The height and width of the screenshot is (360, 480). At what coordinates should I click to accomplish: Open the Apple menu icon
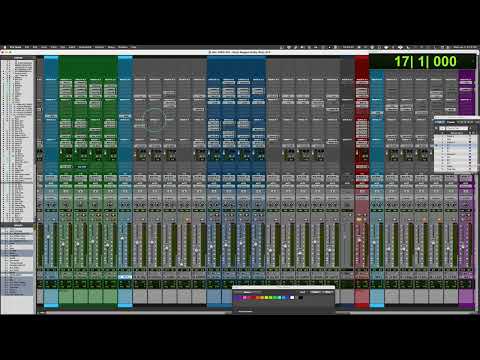pyautogui.click(x=5, y=47)
